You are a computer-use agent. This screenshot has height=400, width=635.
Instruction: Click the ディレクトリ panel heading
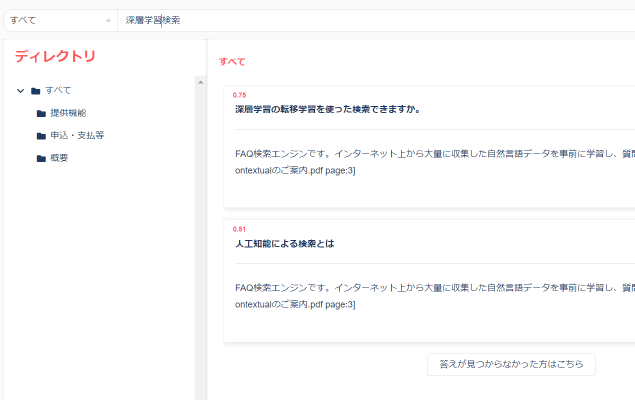[55, 56]
